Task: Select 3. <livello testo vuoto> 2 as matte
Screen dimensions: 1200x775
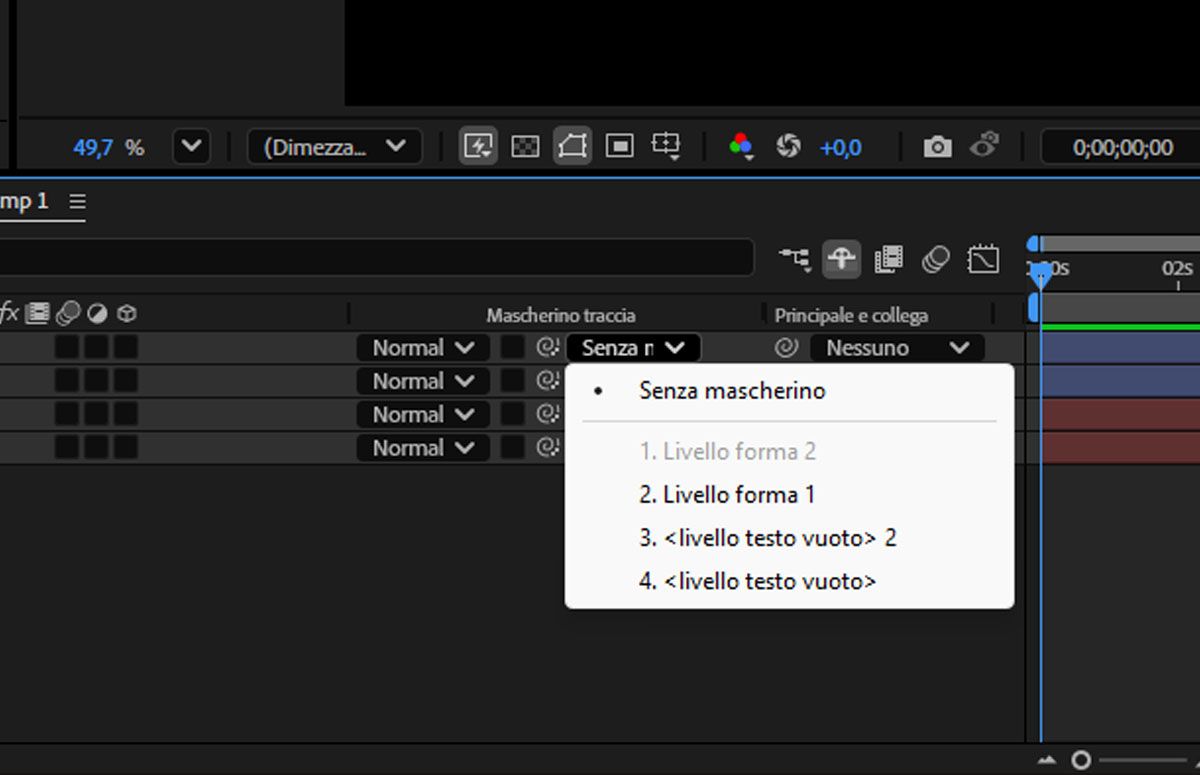Action: coord(767,538)
